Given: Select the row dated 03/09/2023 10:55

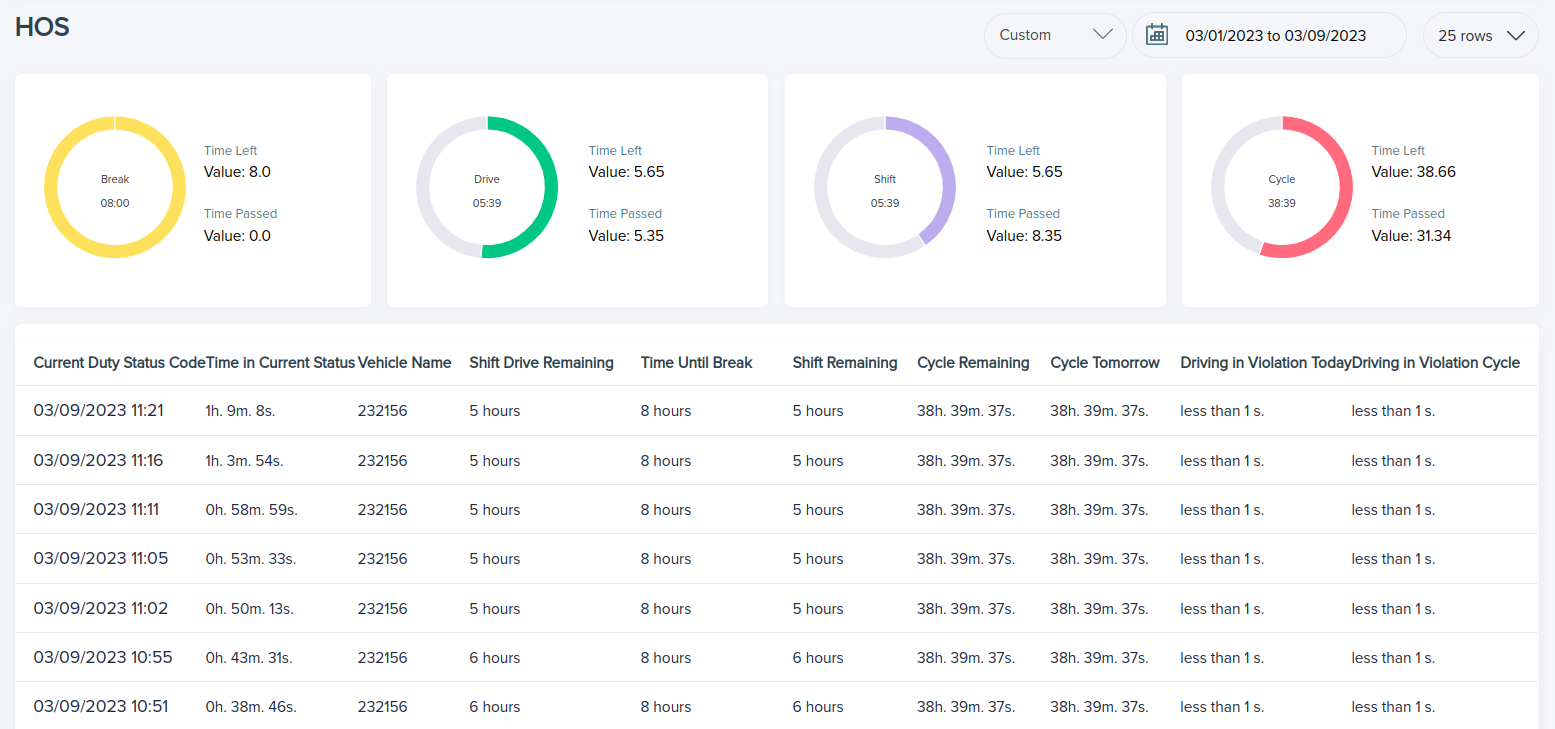Looking at the screenshot, I should click(x=776, y=658).
